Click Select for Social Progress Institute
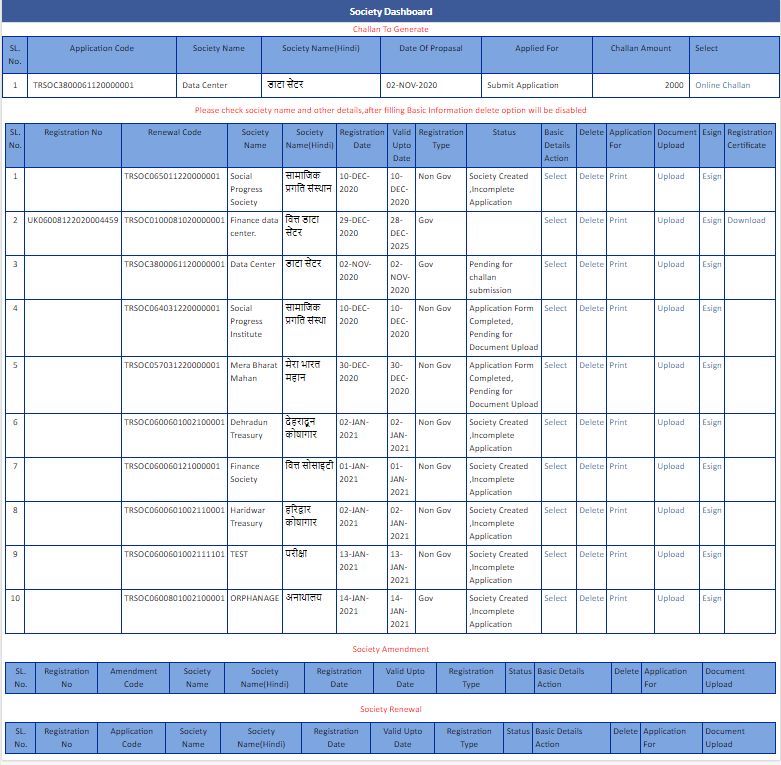The image size is (781, 765). coord(555,308)
